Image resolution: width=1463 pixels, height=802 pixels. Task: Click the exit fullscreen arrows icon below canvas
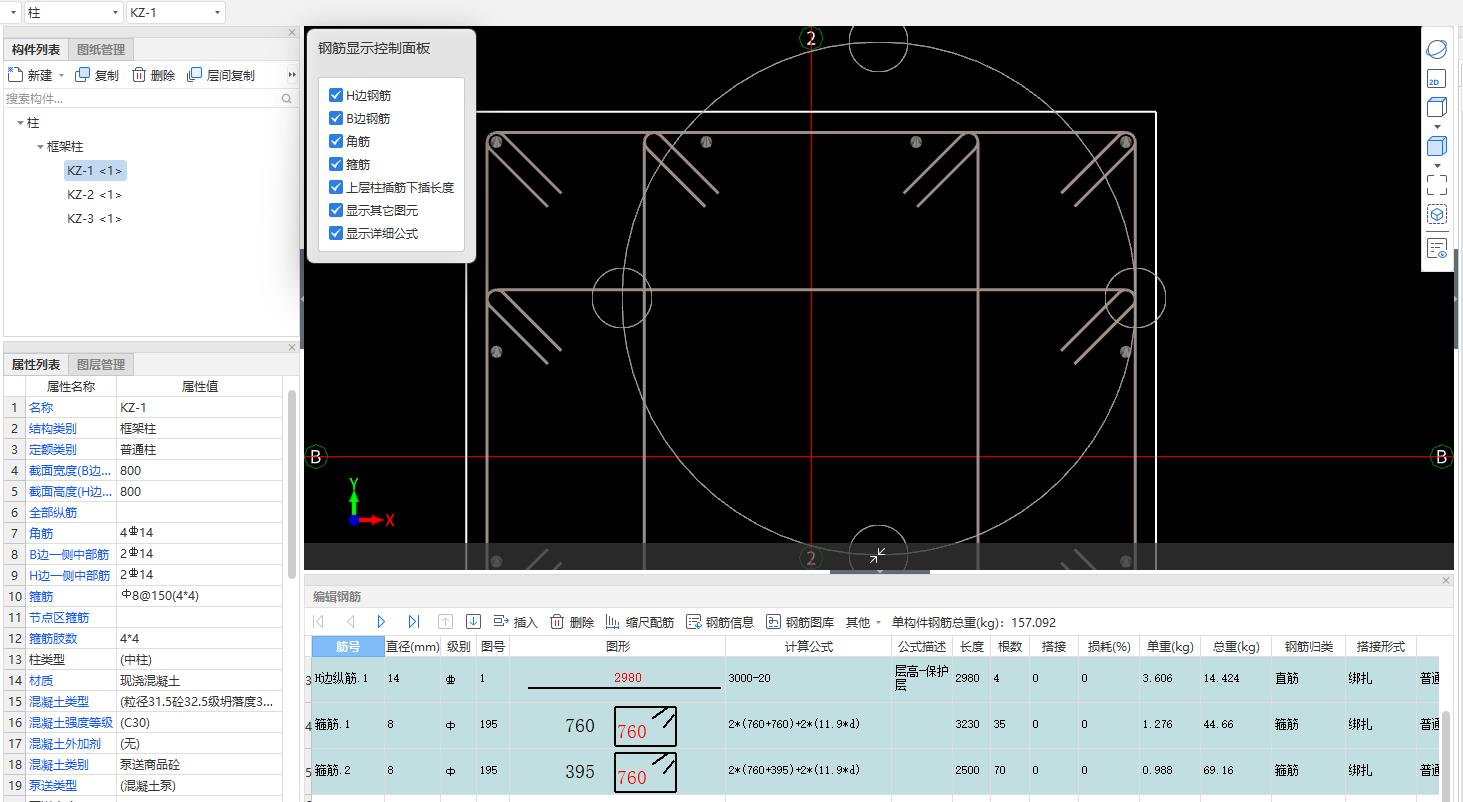pos(877,555)
